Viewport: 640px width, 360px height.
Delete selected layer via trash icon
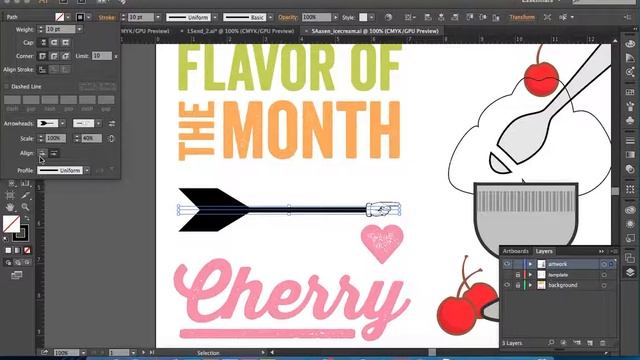pos(603,343)
